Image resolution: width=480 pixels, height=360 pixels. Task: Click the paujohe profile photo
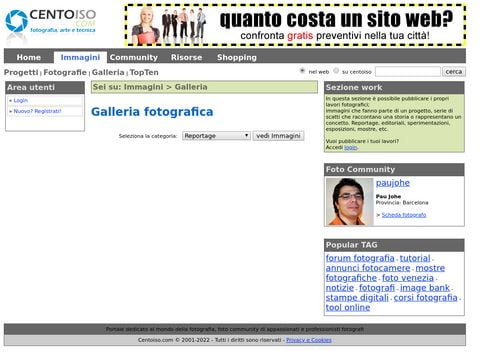(x=349, y=202)
